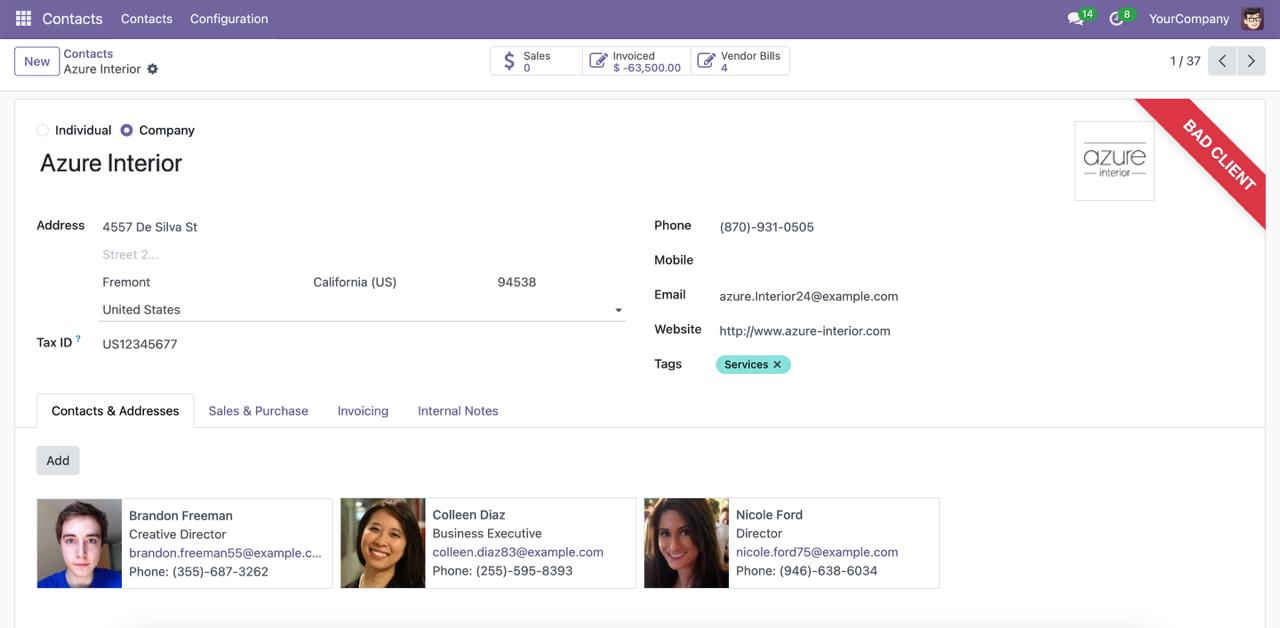The height and width of the screenshot is (628, 1280).
Task: Switch to the Sales & Purchase tab
Action: (x=258, y=411)
